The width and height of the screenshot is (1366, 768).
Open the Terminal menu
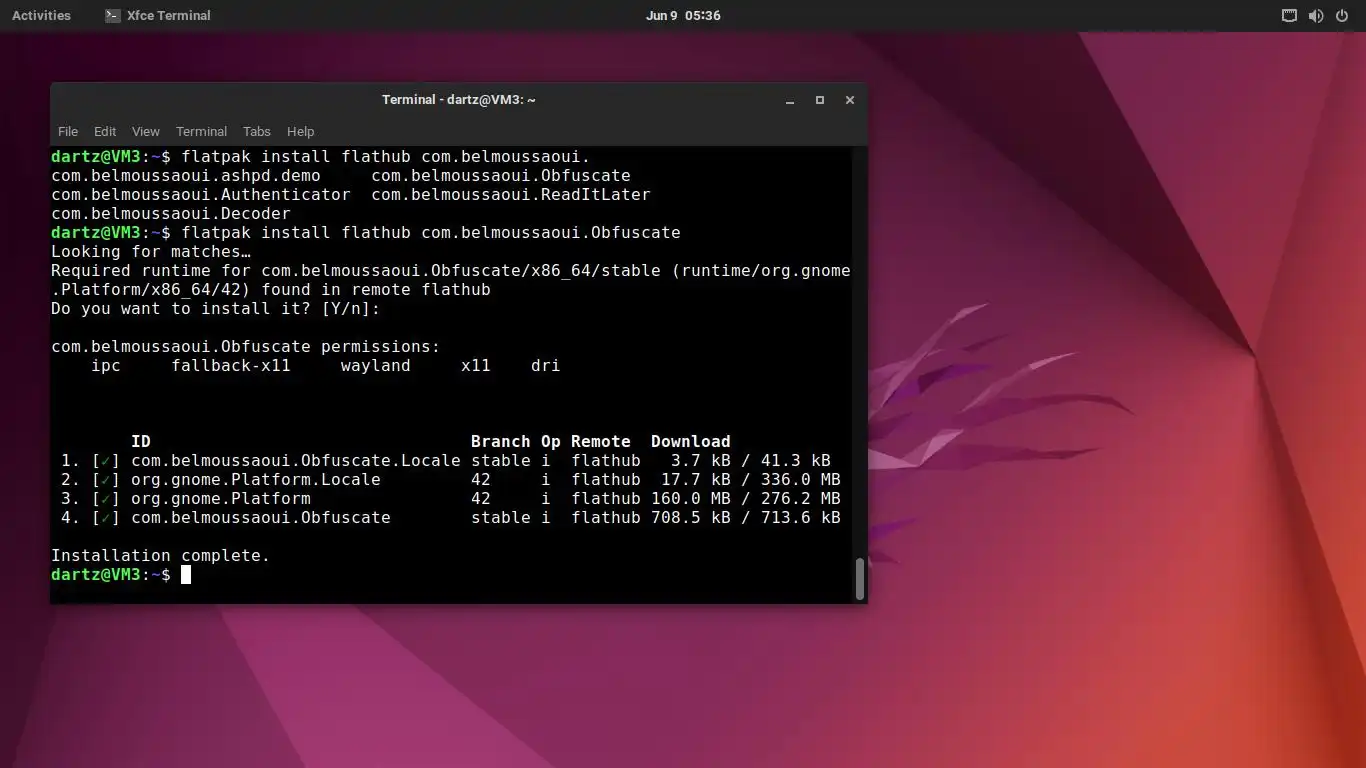[201, 131]
